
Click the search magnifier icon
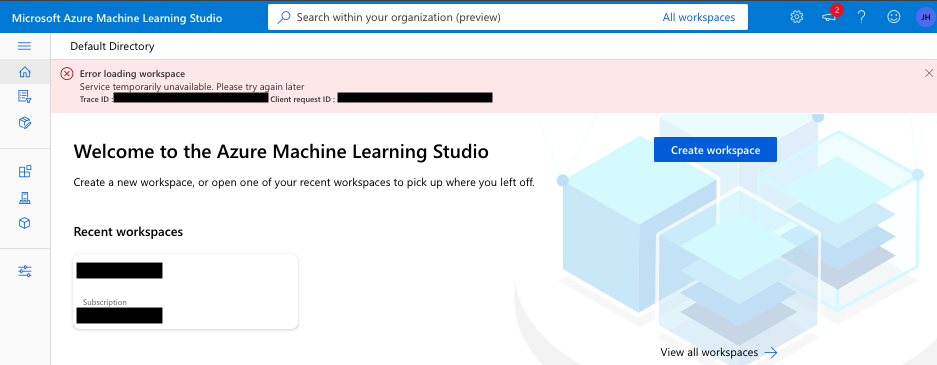(284, 17)
